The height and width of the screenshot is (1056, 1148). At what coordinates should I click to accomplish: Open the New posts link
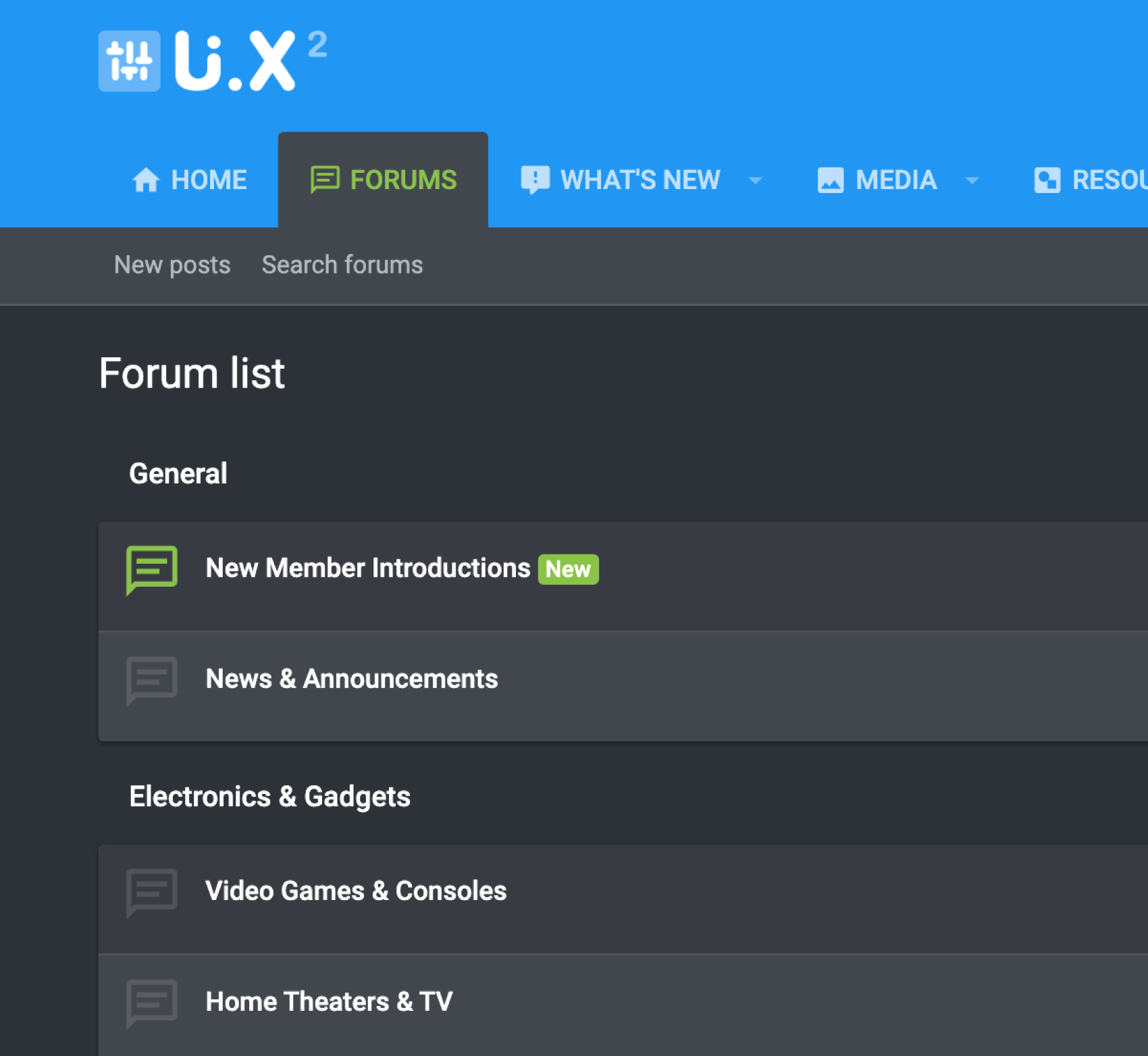point(172,265)
